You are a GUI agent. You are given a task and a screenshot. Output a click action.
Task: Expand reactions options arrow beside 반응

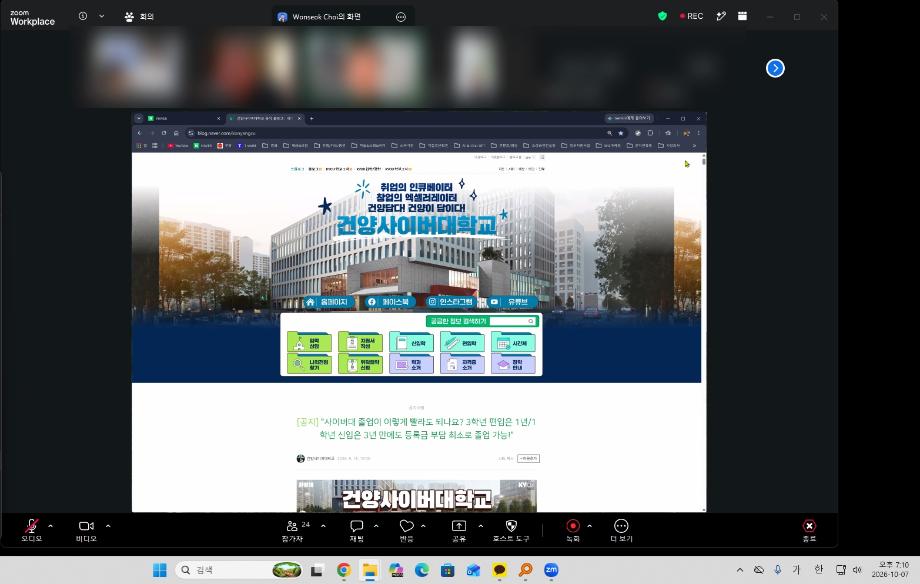tap(423, 526)
